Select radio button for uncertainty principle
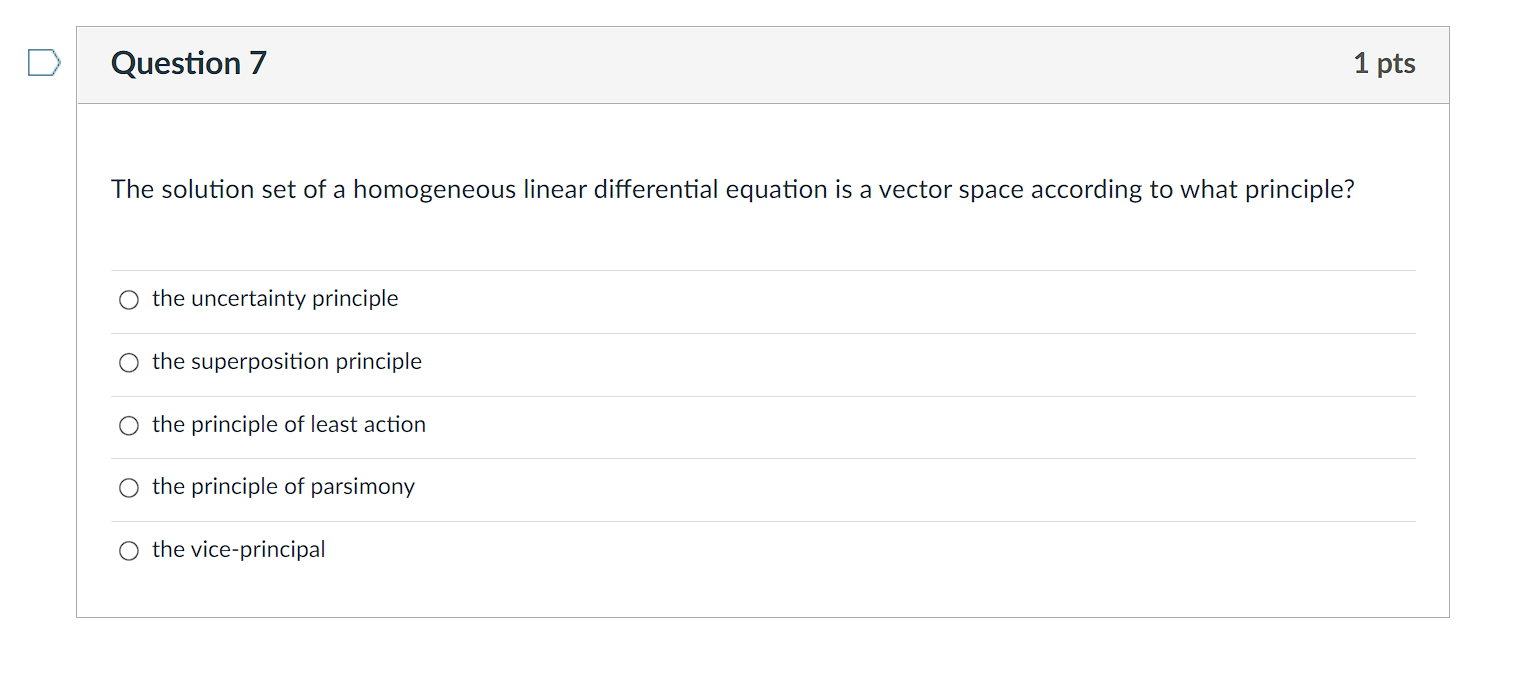This screenshot has height=674, width=1536. (x=128, y=299)
